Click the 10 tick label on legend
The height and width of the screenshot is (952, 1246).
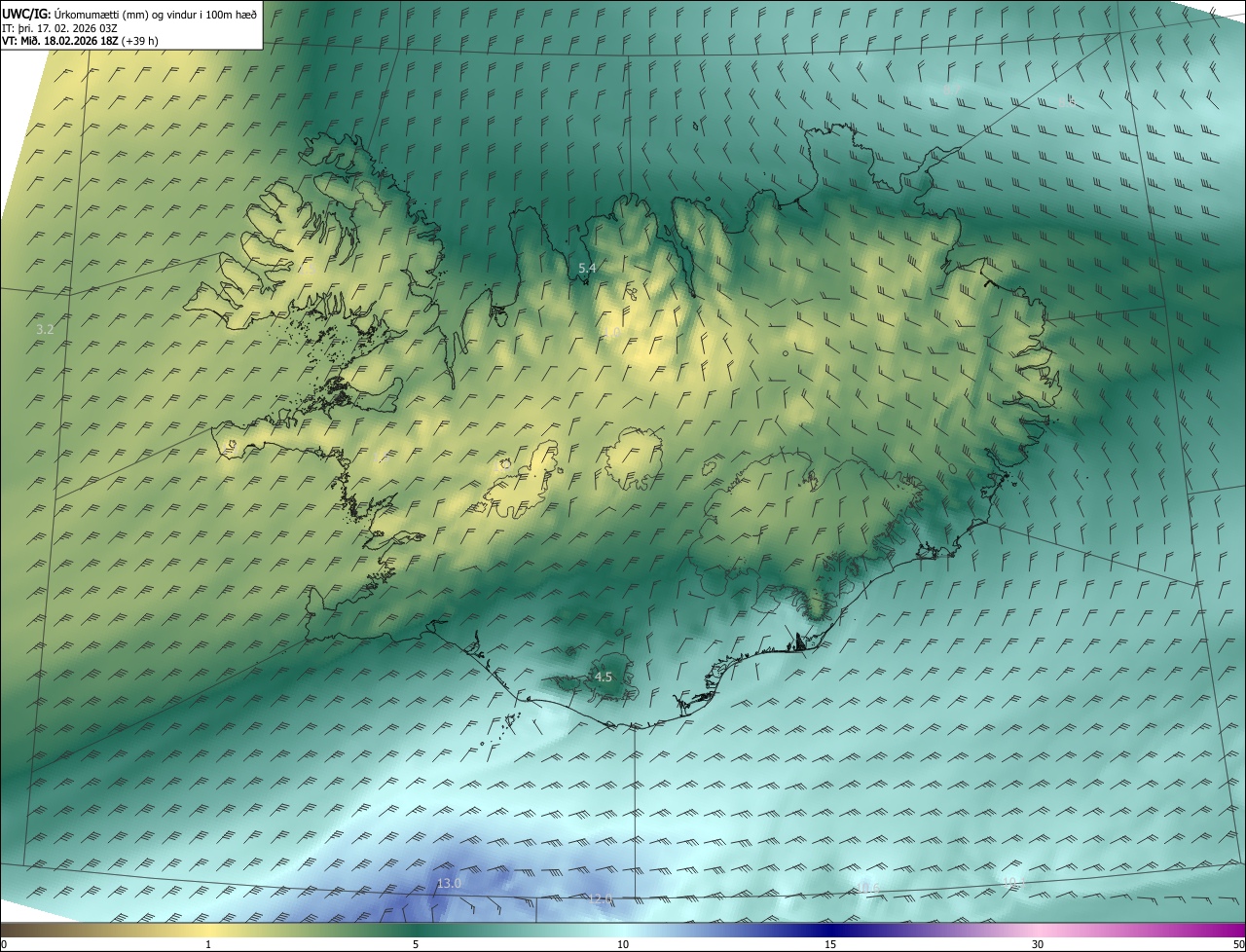tap(623, 945)
